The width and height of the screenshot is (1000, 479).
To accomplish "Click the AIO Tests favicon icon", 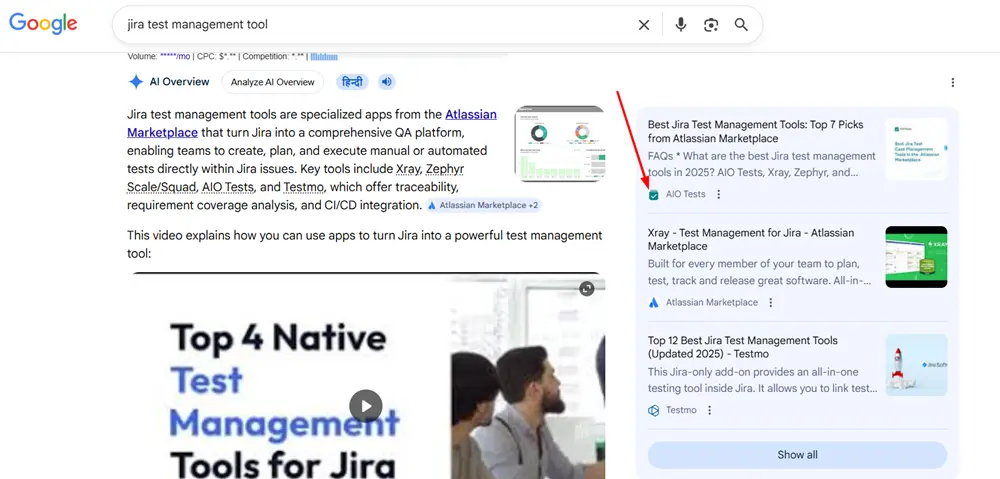I will click(653, 195).
